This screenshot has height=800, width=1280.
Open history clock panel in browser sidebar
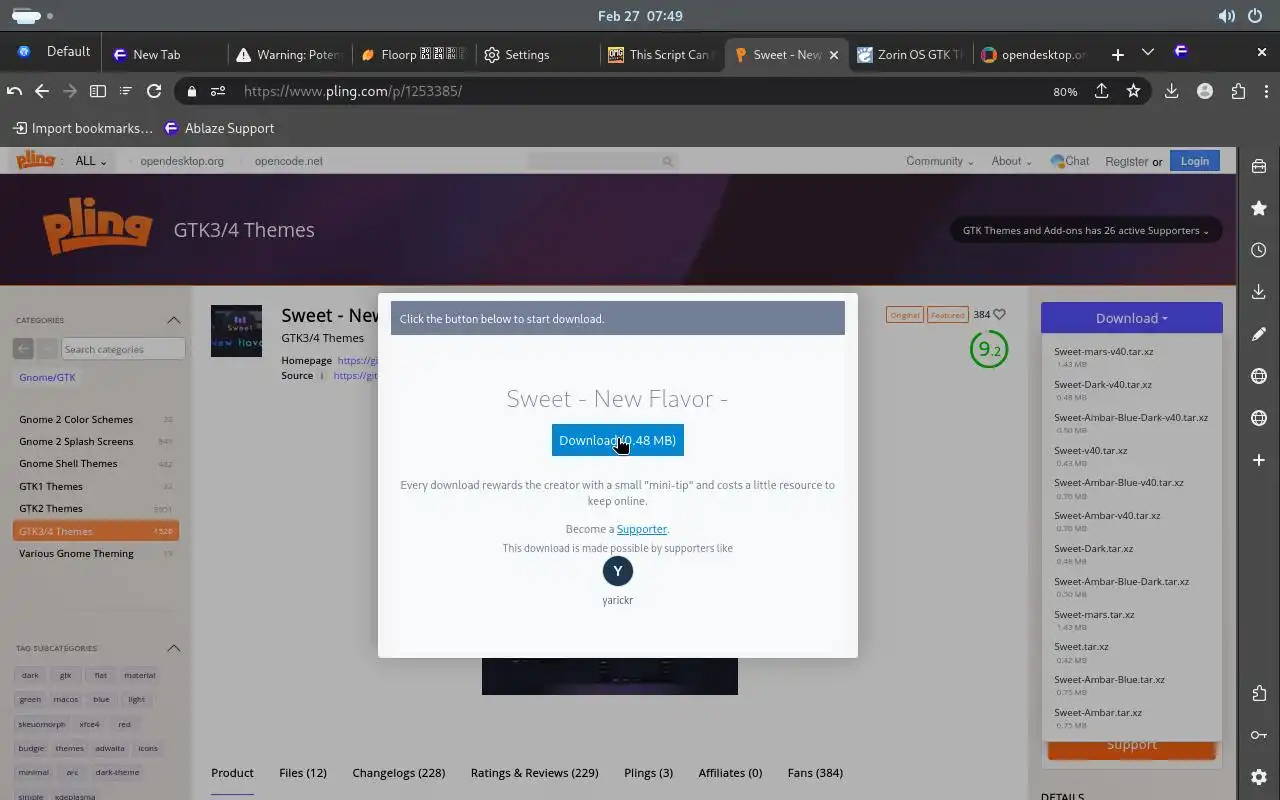1259,250
